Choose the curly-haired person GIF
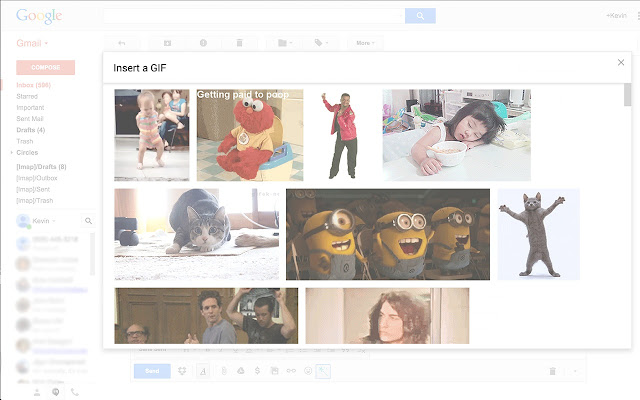 point(387,316)
